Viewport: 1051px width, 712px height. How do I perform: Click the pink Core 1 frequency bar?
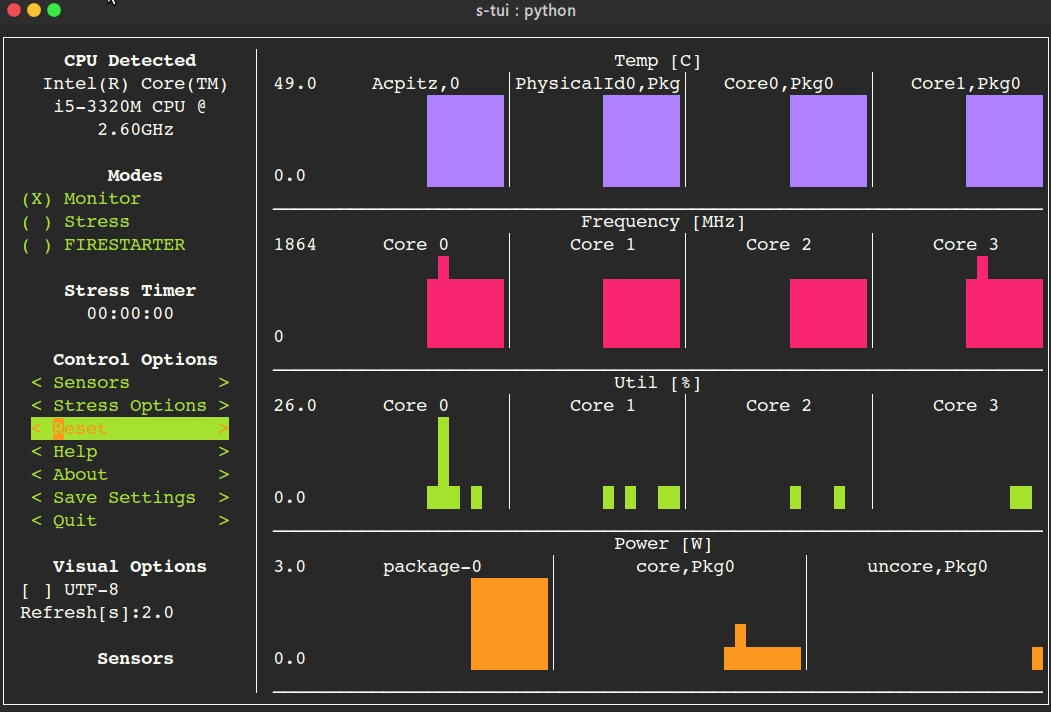[x=641, y=314]
